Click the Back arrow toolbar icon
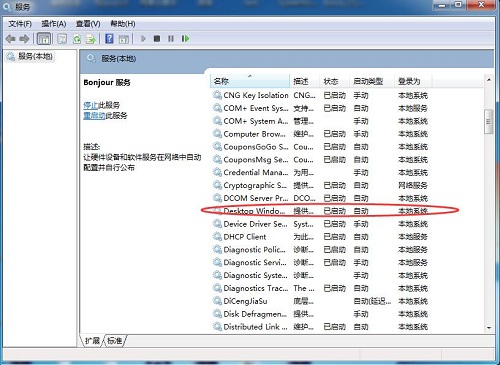The width and height of the screenshot is (500, 365). coord(11,39)
